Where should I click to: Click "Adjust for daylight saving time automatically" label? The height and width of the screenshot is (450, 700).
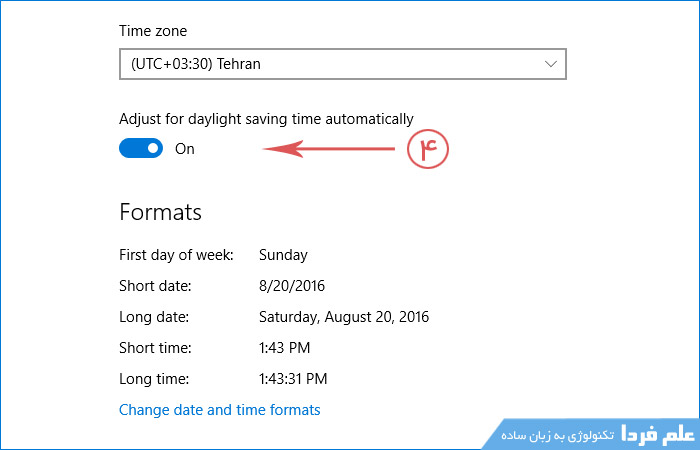266,118
